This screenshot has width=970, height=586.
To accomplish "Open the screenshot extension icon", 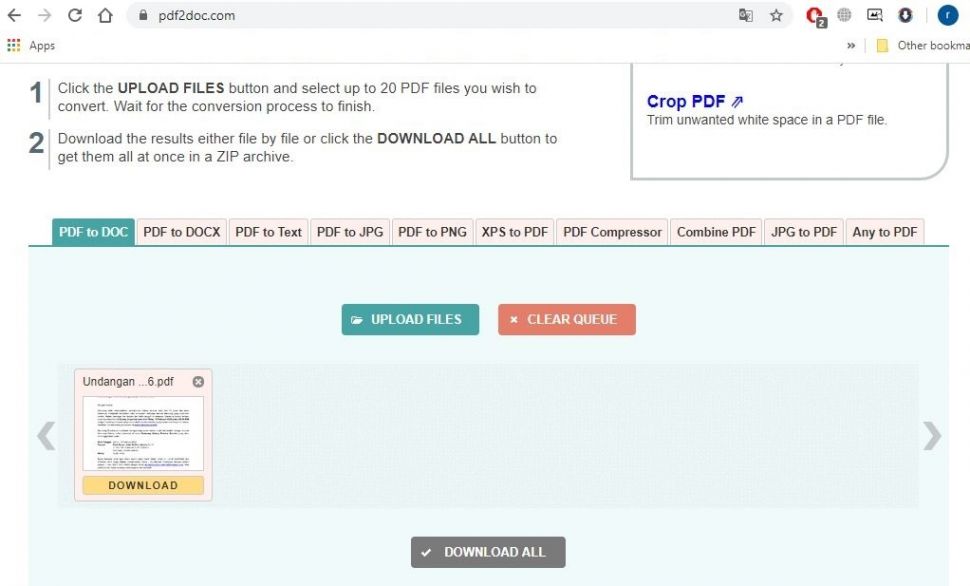I will (x=874, y=15).
